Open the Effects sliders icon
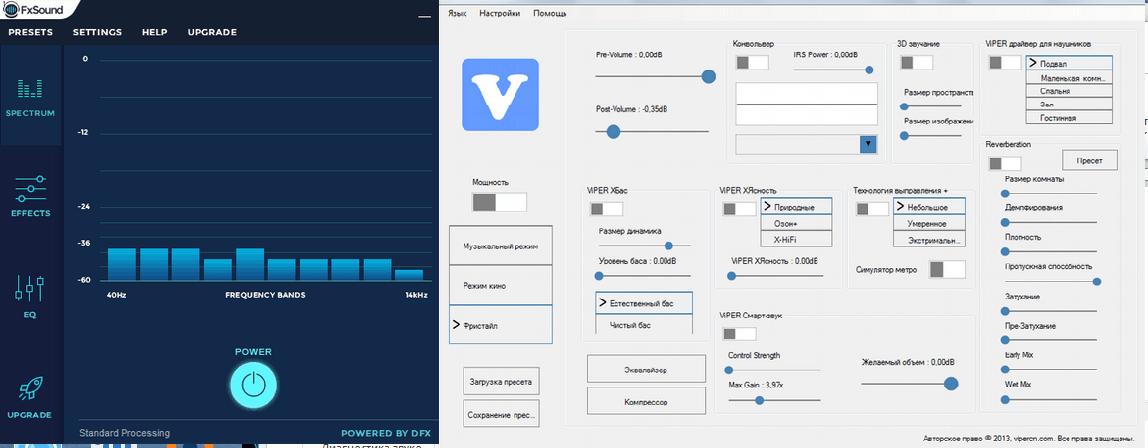The width and height of the screenshot is (1148, 448). pyautogui.click(x=31, y=187)
